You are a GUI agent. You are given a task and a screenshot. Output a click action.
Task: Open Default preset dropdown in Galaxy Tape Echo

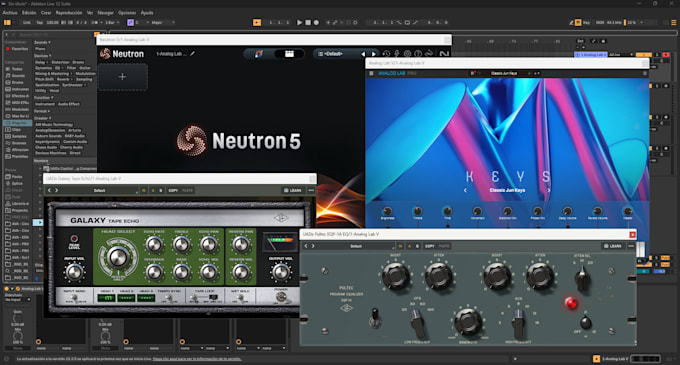100,190
